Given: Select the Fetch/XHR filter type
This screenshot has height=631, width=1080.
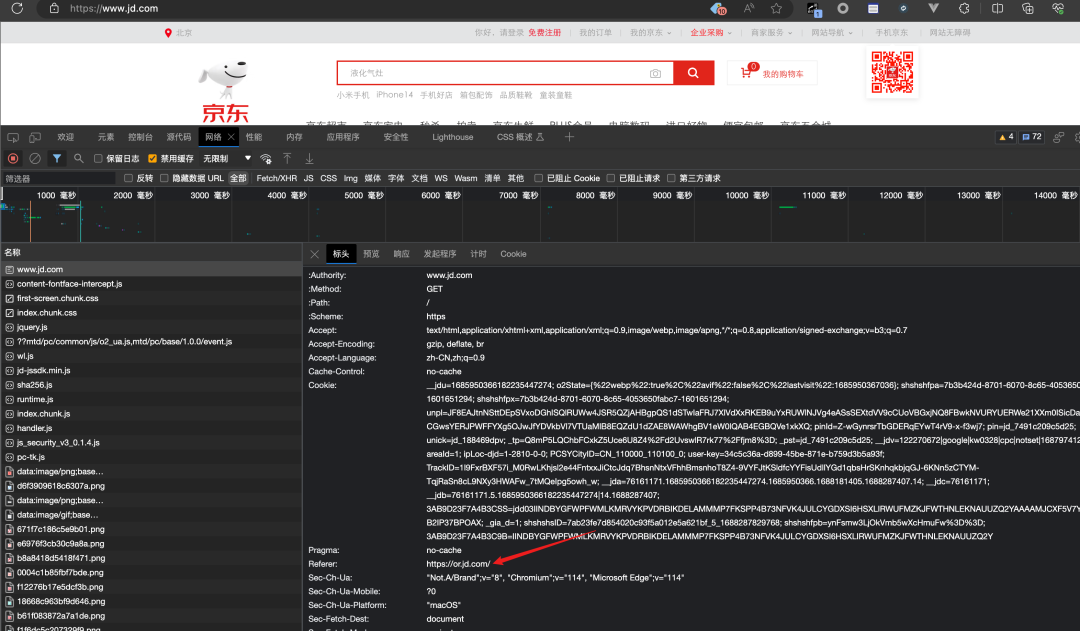Looking at the screenshot, I should [276, 178].
